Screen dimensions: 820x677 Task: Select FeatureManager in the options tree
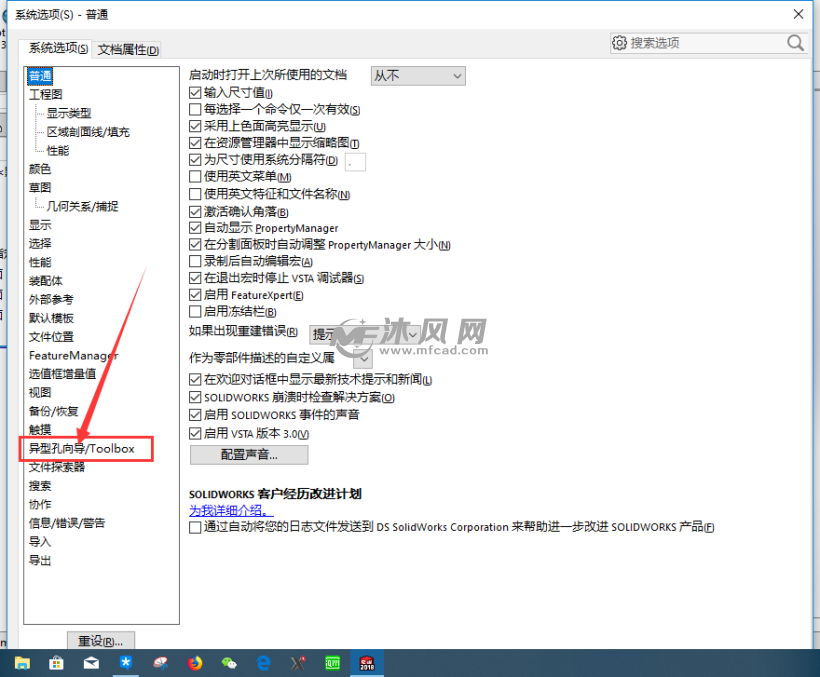74,355
